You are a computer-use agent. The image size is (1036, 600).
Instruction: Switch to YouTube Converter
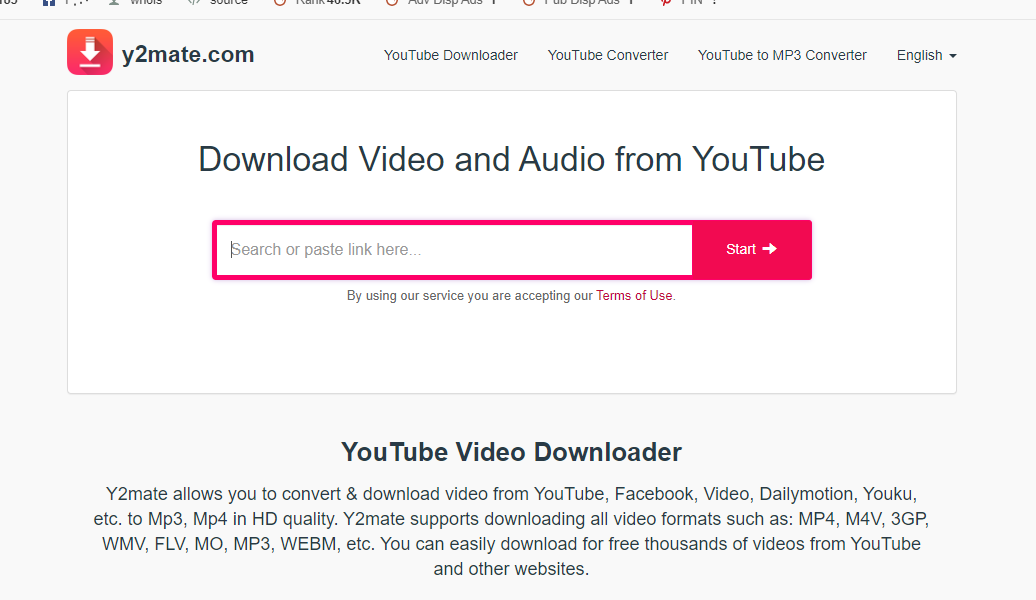(x=607, y=55)
